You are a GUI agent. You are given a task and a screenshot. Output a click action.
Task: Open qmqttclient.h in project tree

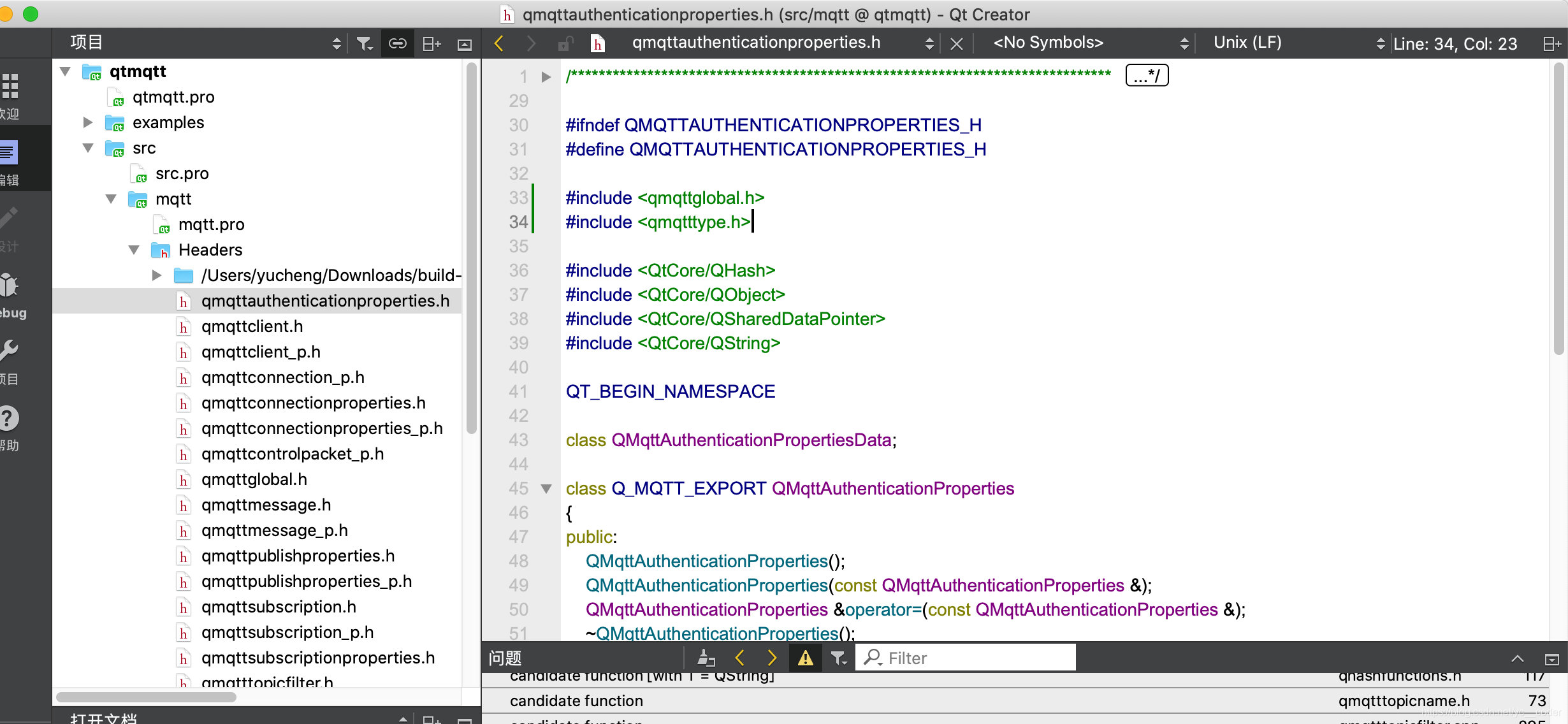pyautogui.click(x=252, y=326)
